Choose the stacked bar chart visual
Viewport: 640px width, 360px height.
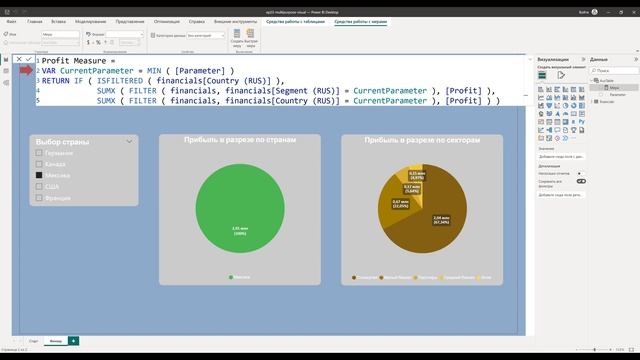(x=541, y=89)
